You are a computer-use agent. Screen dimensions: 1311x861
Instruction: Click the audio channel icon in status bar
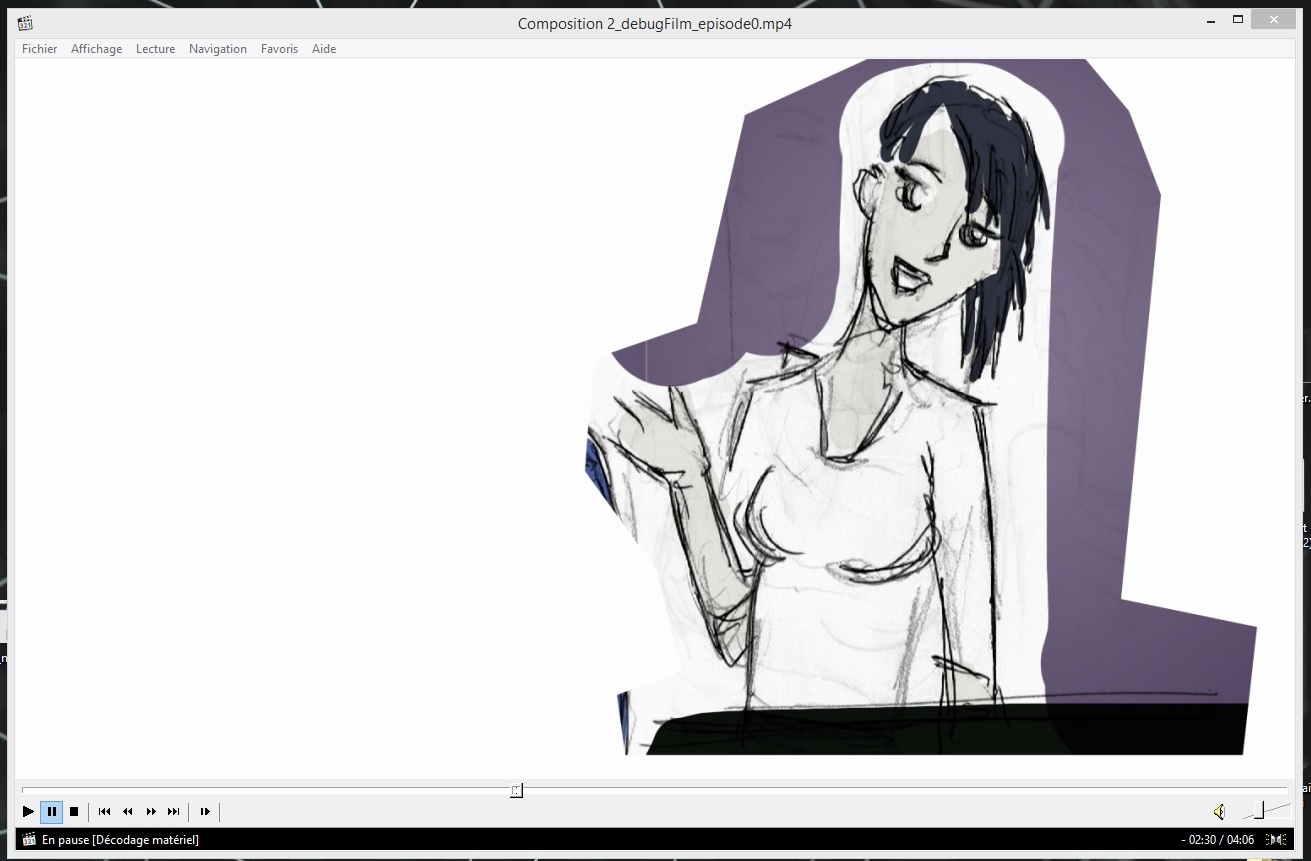pos(1276,840)
